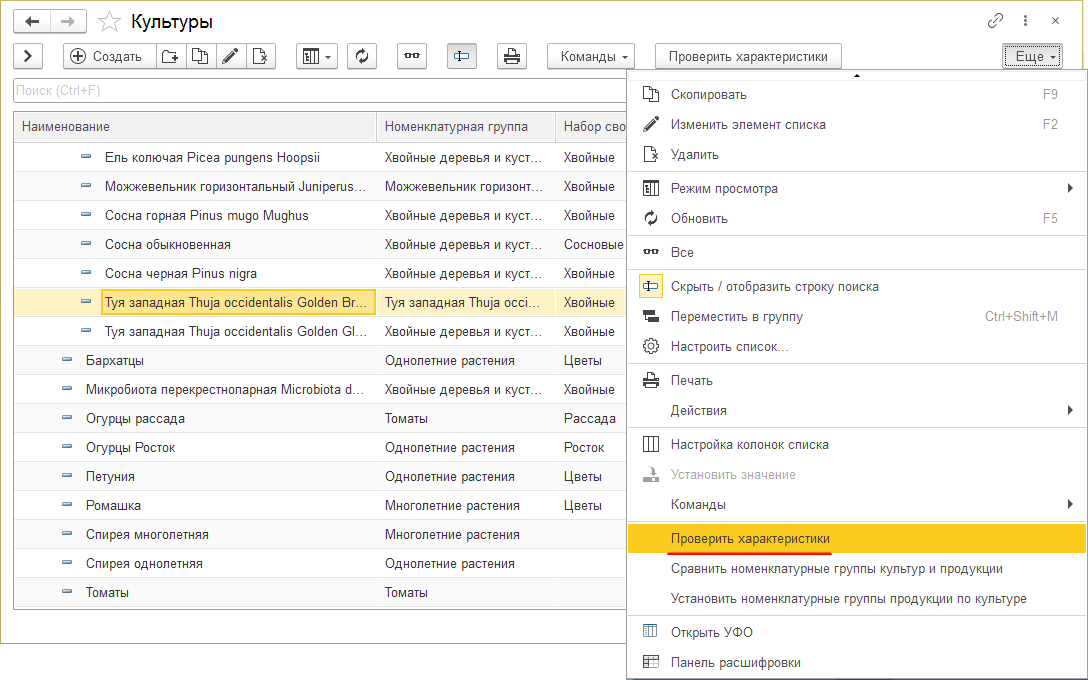This screenshot has height=680, width=1088.
Task: Click the pencil edit icon in toolbar
Action: tap(230, 57)
